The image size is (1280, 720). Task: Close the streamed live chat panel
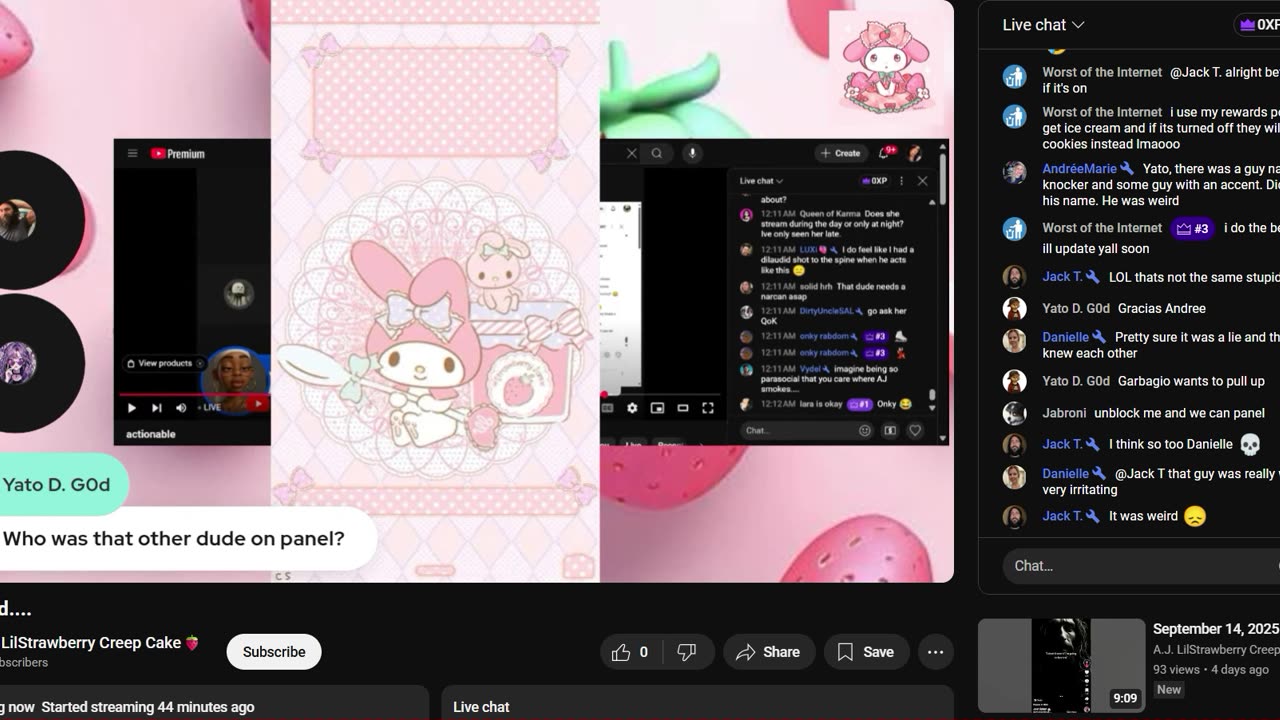922,181
